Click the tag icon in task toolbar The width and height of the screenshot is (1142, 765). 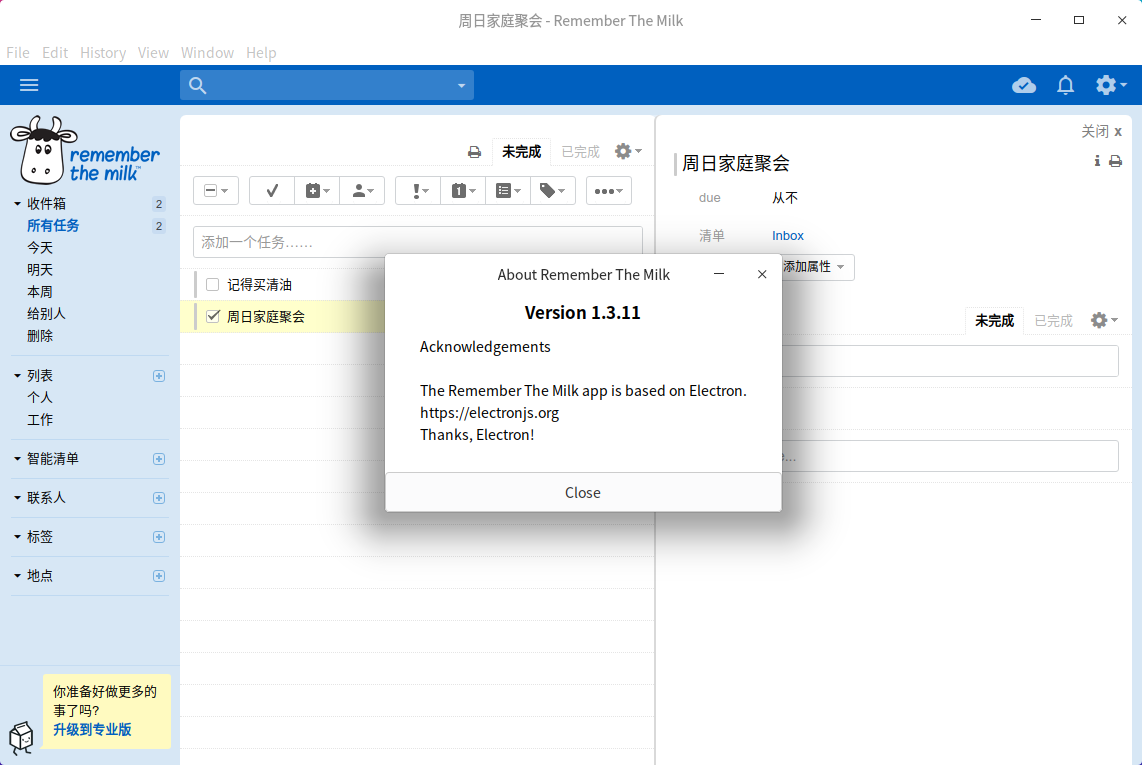552,191
